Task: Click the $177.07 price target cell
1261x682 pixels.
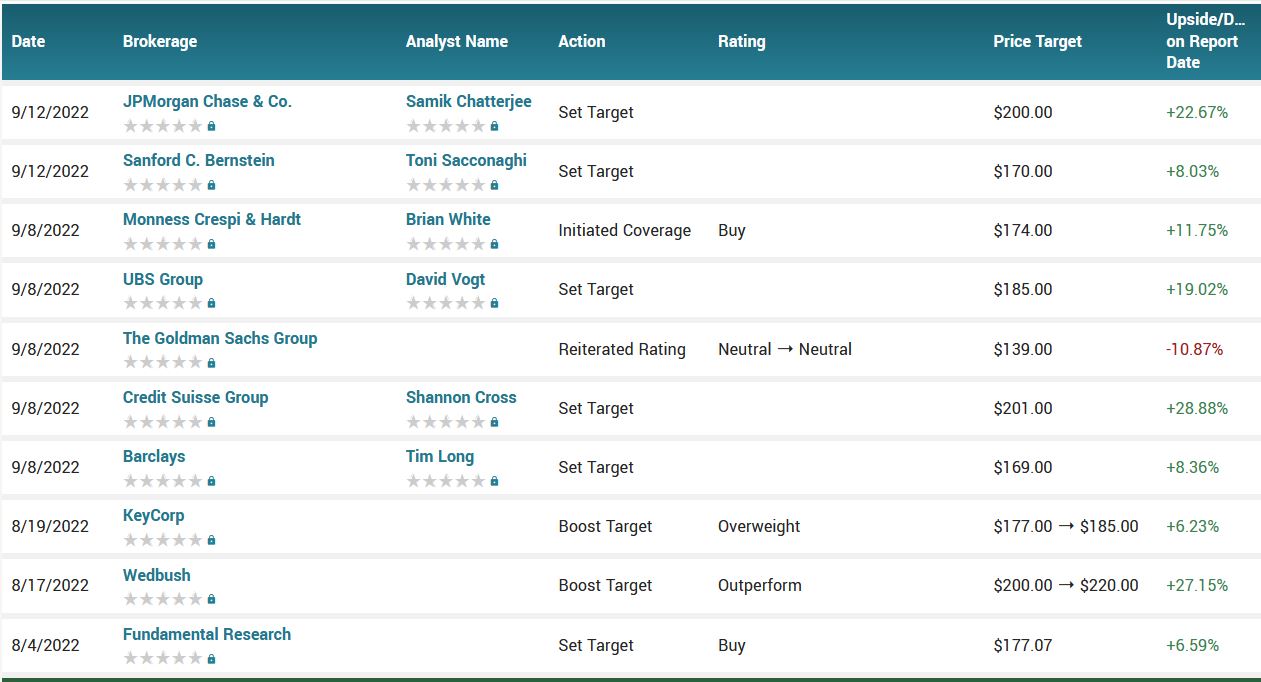Action: (1023, 645)
